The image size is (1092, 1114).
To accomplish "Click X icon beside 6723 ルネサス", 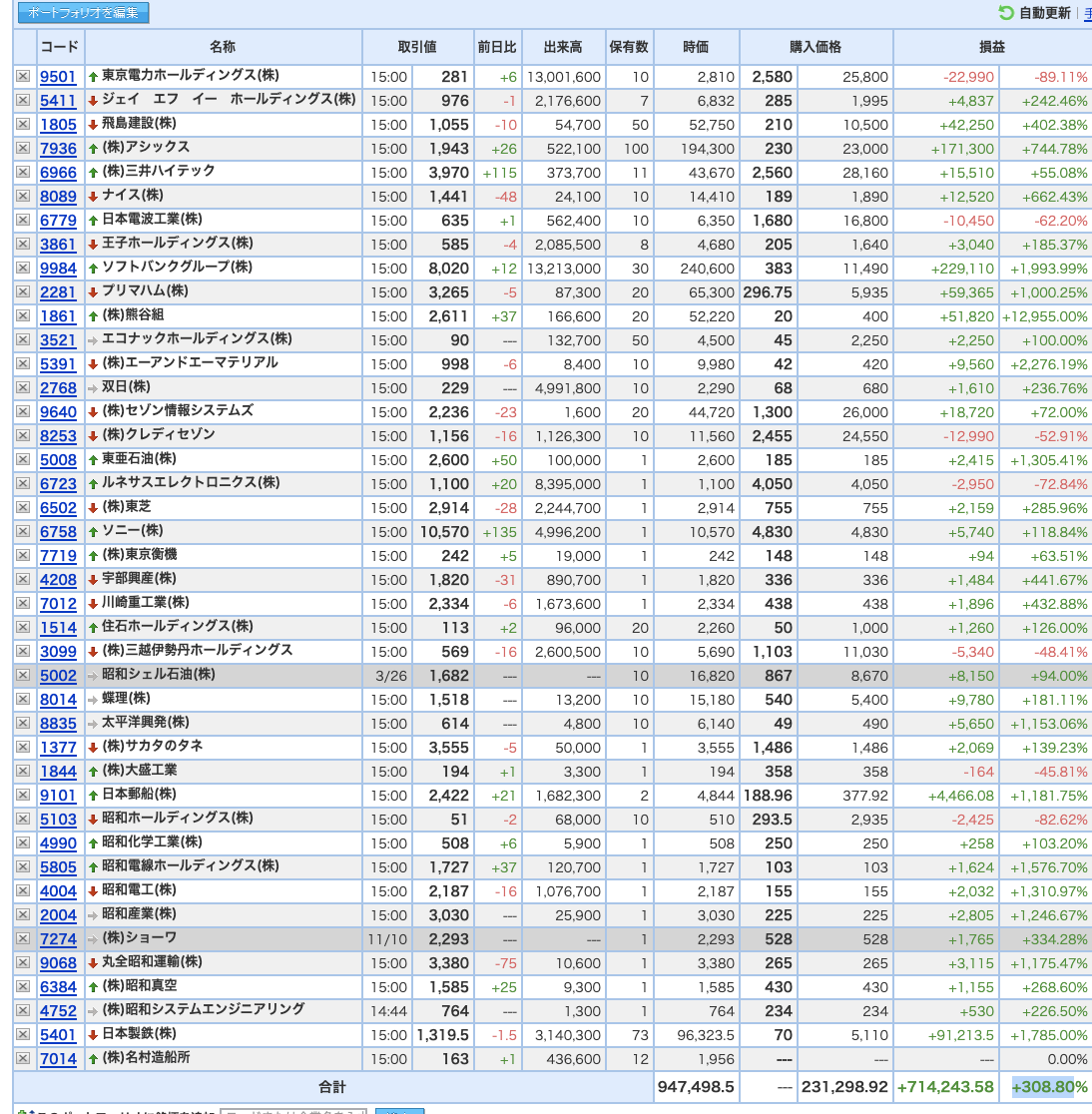I will (23, 484).
